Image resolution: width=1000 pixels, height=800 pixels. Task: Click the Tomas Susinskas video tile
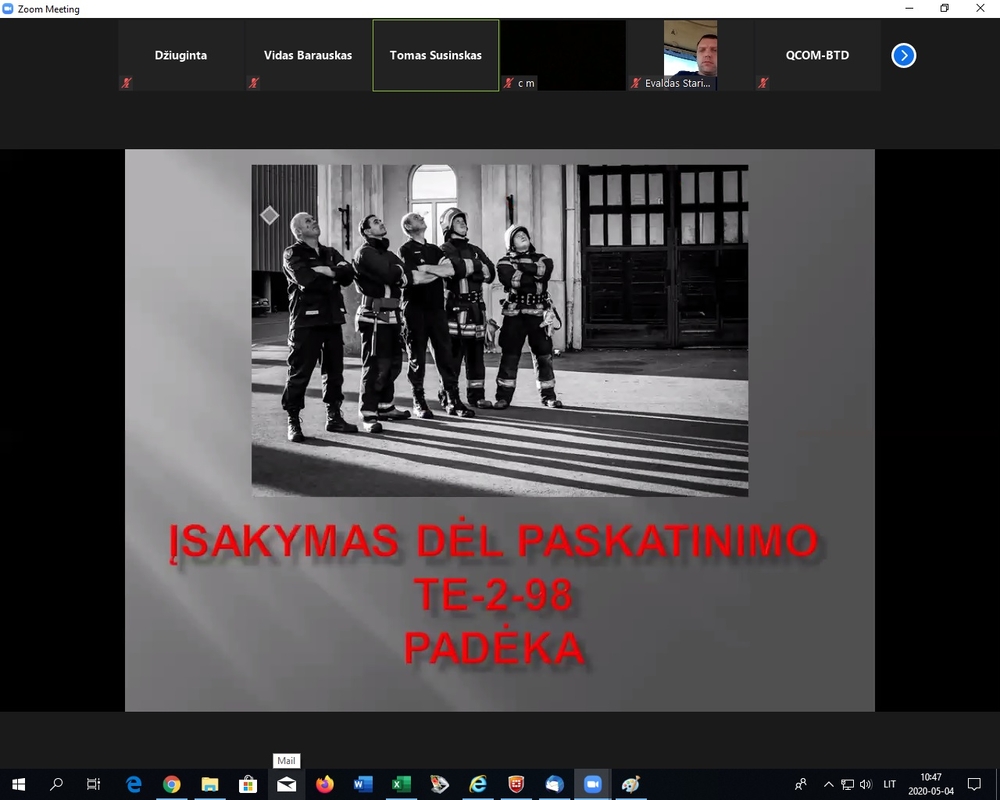pyautogui.click(x=435, y=55)
